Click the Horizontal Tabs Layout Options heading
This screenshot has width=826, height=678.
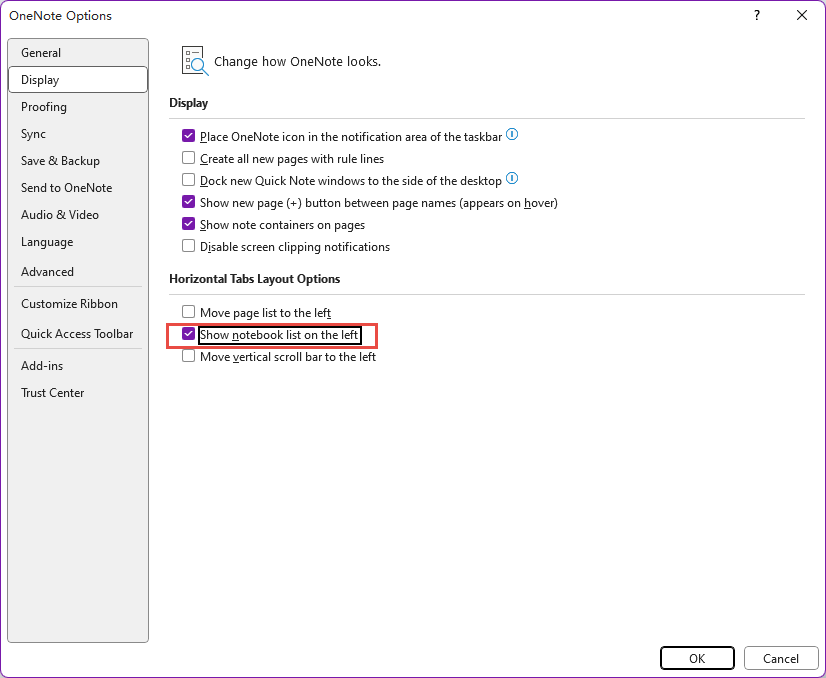254,279
